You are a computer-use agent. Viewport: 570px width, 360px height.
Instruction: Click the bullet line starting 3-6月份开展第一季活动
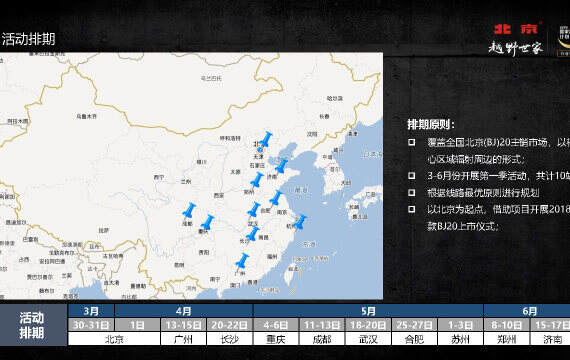click(499, 176)
